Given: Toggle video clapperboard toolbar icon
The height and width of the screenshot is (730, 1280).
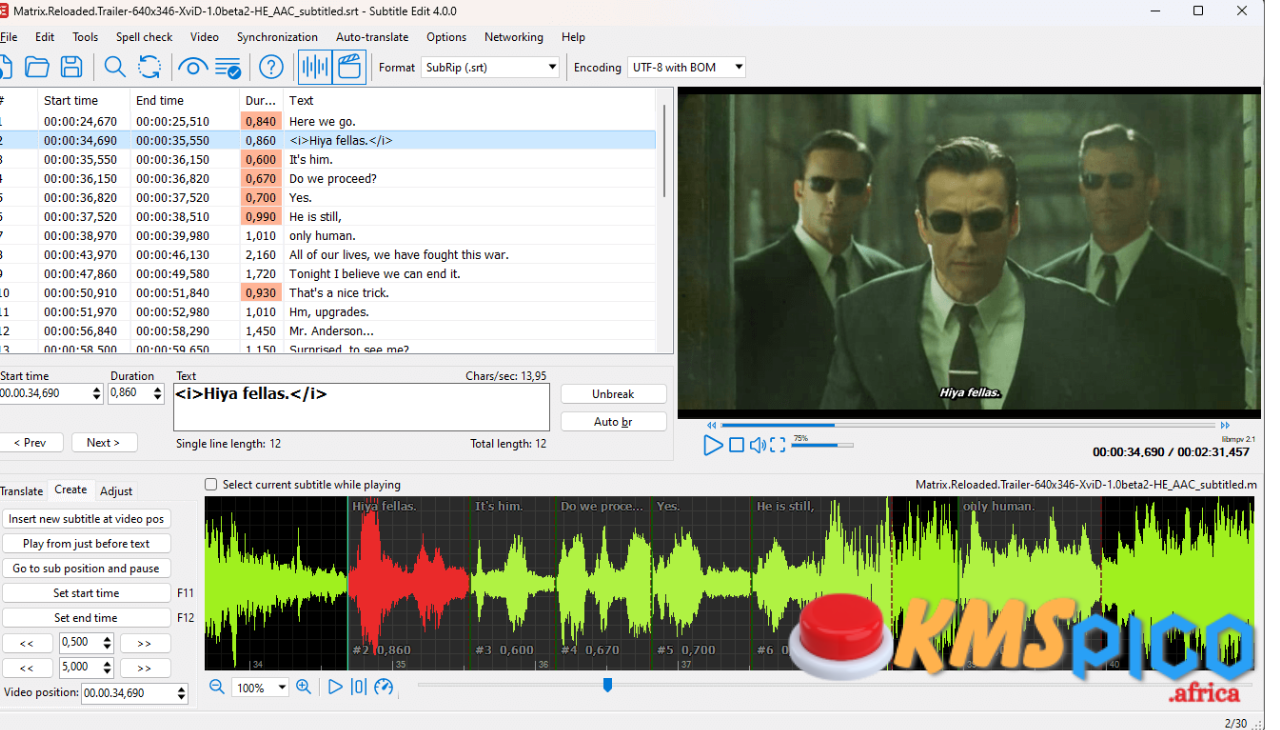Looking at the screenshot, I should click(349, 67).
